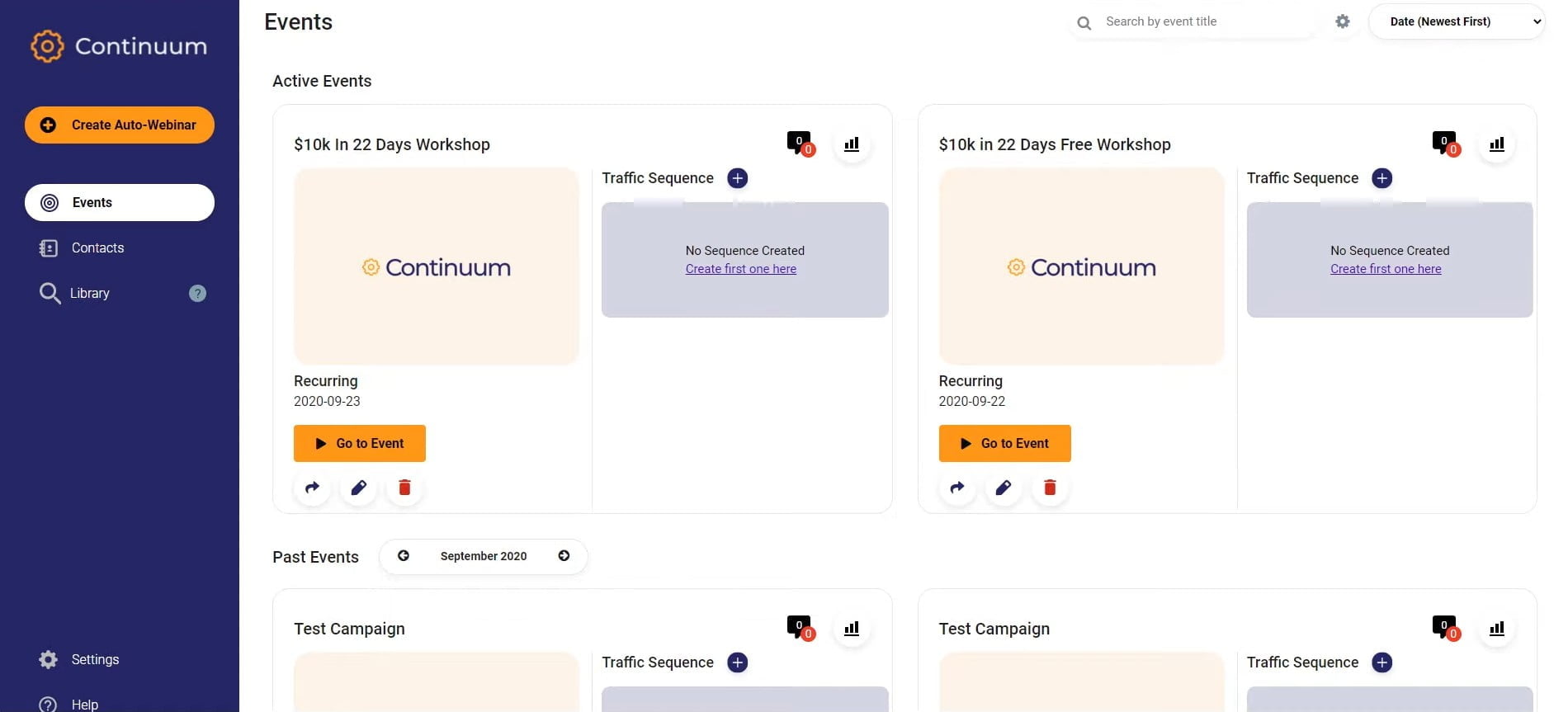Add traffic sequence to right Test Campaign
The width and height of the screenshot is (1568, 712).
pyautogui.click(x=1382, y=662)
